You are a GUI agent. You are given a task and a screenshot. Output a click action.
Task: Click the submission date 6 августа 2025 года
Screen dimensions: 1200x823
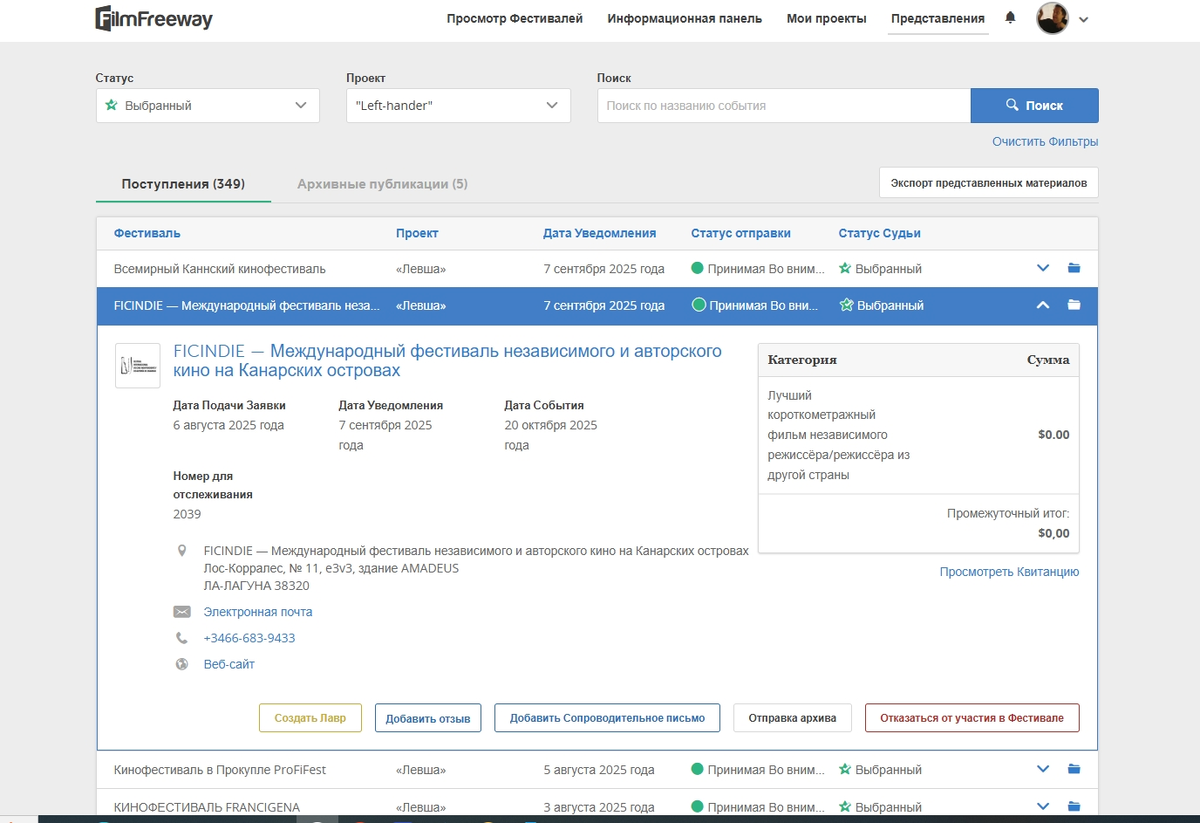tap(229, 425)
